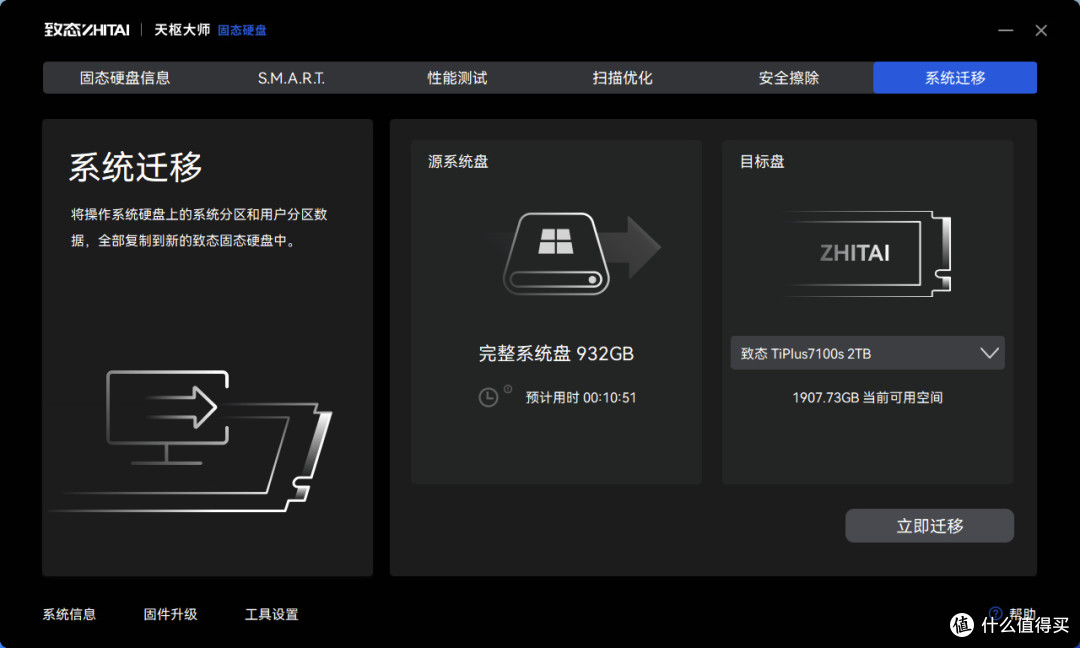Image resolution: width=1080 pixels, height=648 pixels.
Task: Click the ZHITAI target SSD image
Action: pyautogui.click(x=868, y=253)
